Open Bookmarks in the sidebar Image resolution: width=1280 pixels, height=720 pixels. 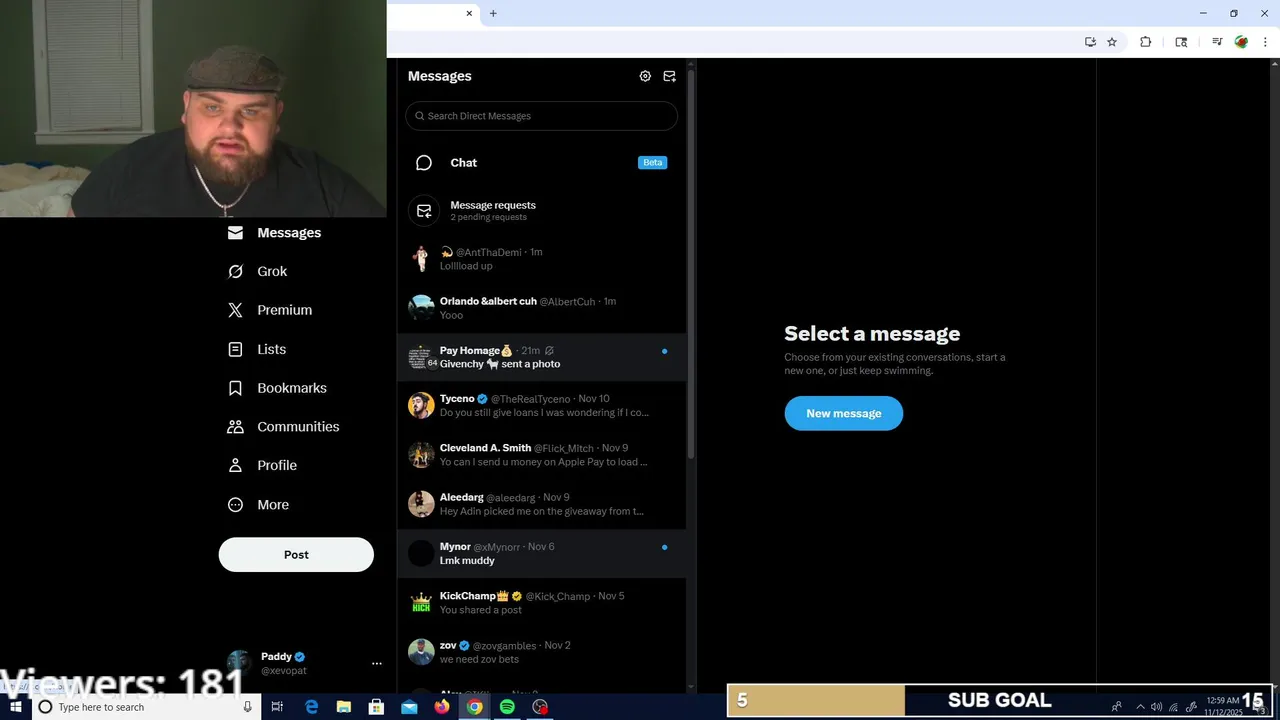277,388
